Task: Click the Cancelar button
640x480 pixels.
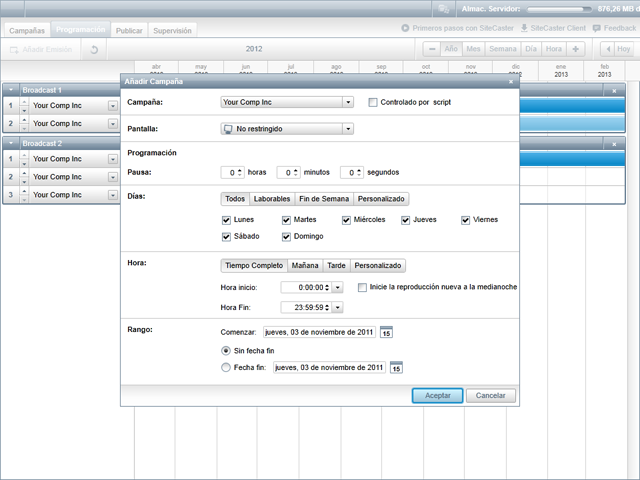Action: click(490, 395)
